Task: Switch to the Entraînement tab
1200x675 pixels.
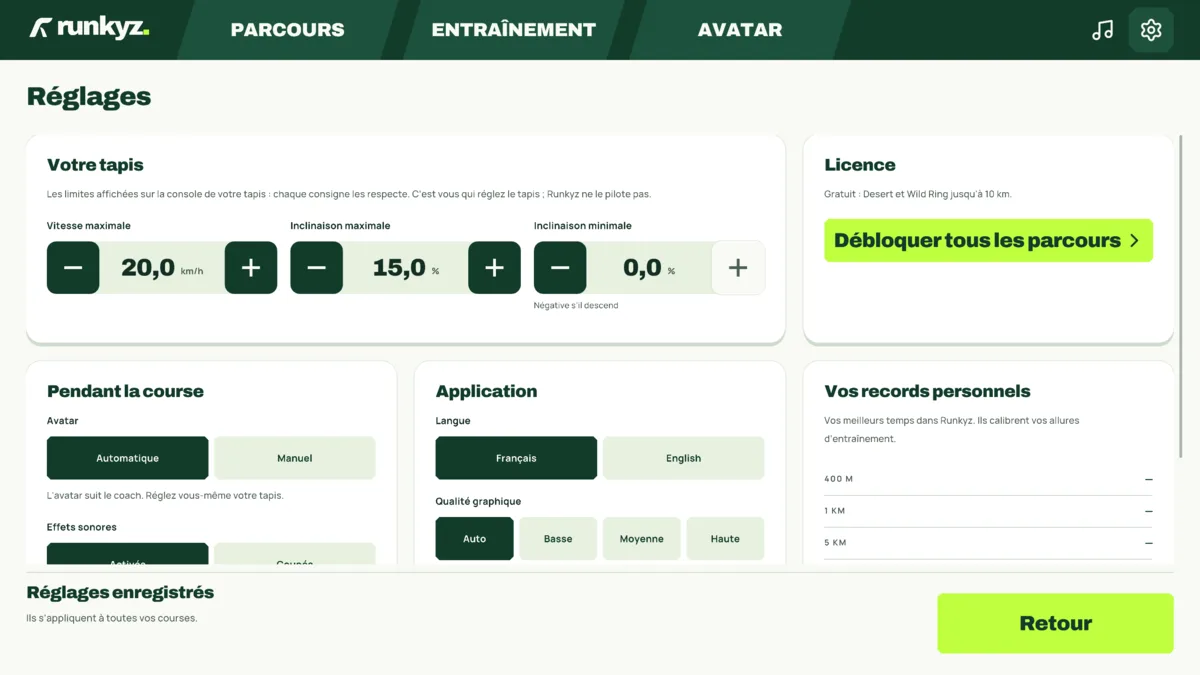Action: (513, 30)
